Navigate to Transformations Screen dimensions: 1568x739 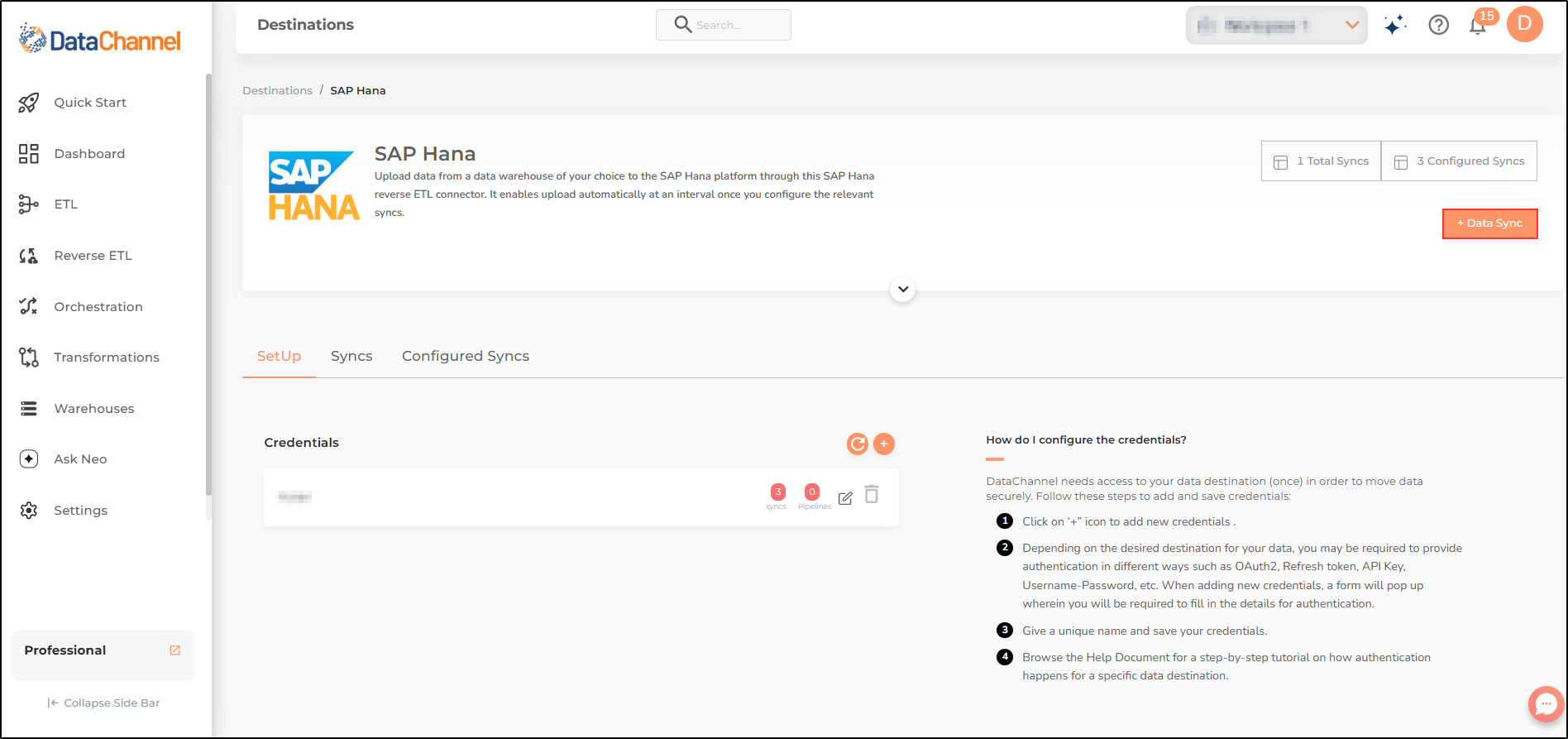coord(107,358)
